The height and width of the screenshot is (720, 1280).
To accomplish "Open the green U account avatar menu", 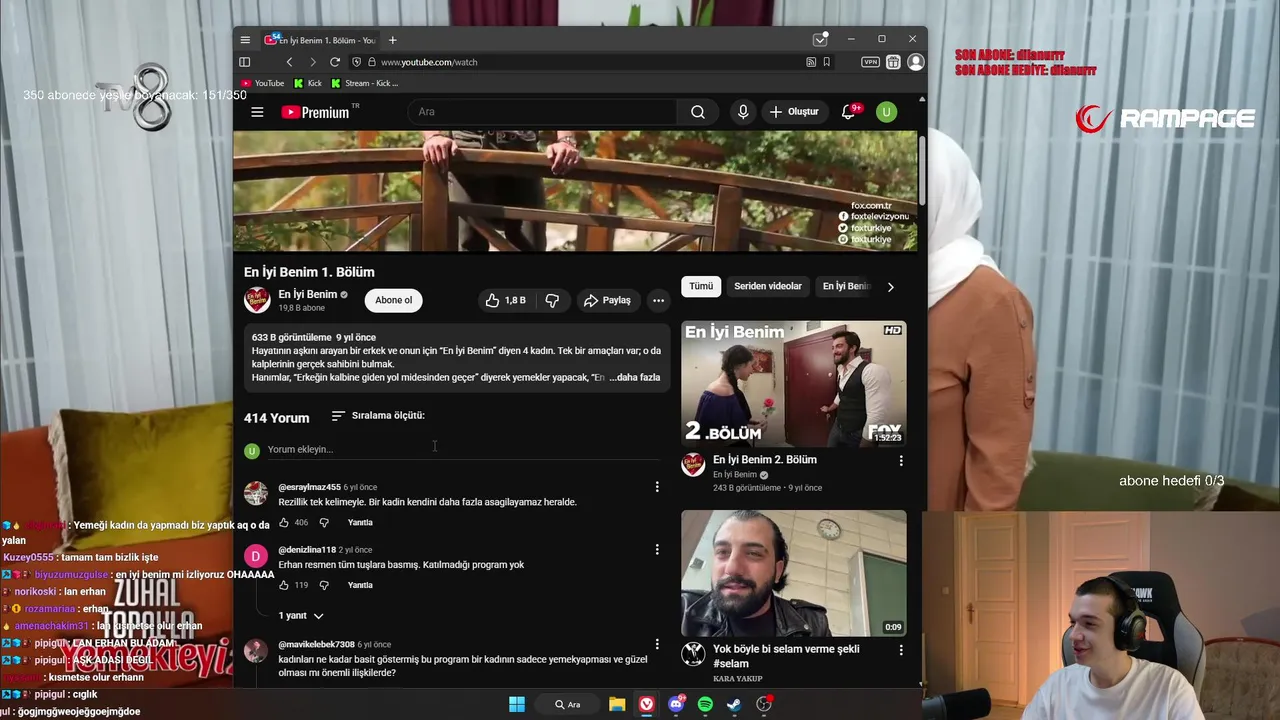I will [x=886, y=112].
